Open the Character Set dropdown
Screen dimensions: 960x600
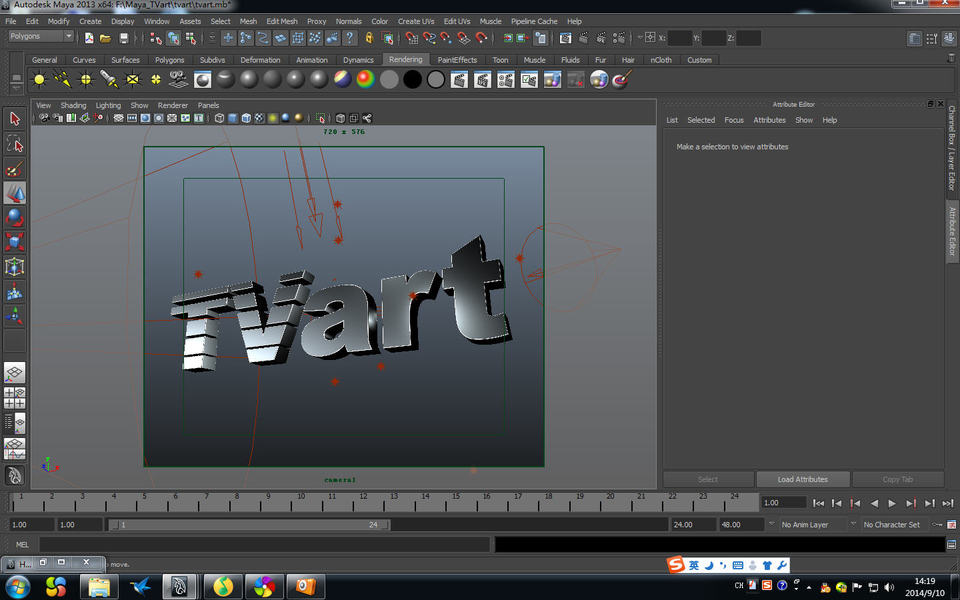(x=891, y=524)
